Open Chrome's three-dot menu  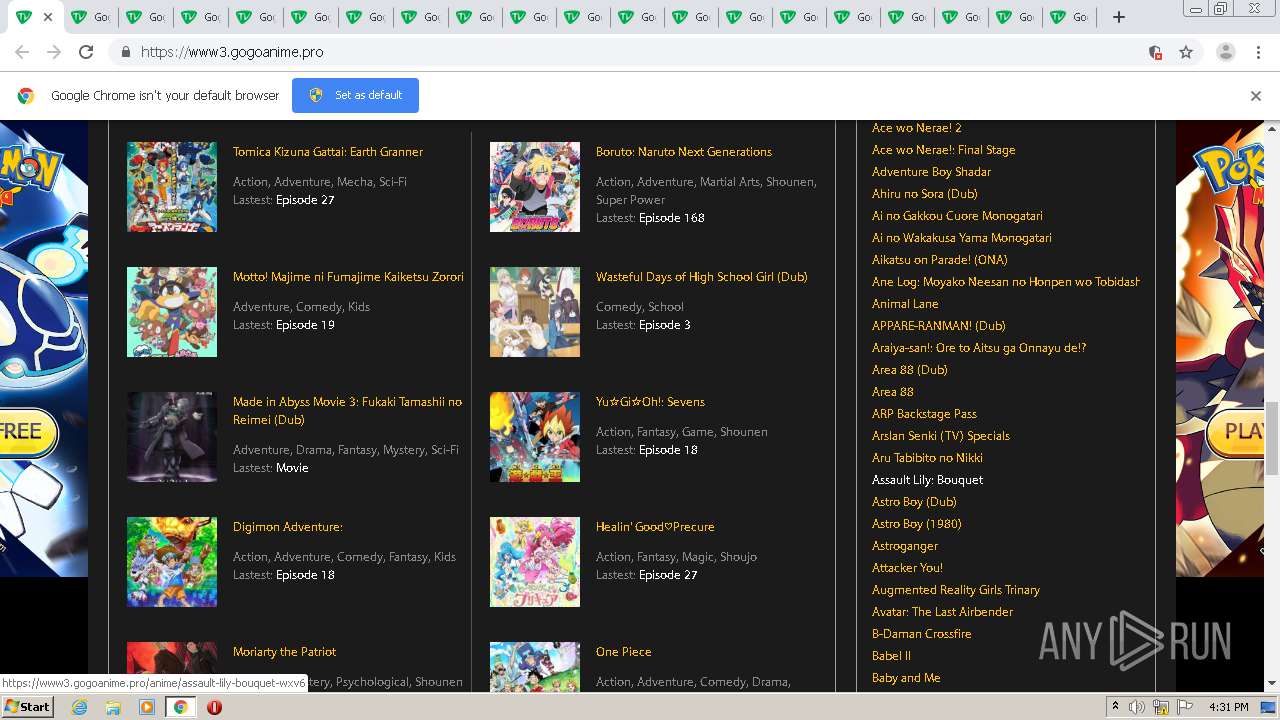pos(1259,52)
